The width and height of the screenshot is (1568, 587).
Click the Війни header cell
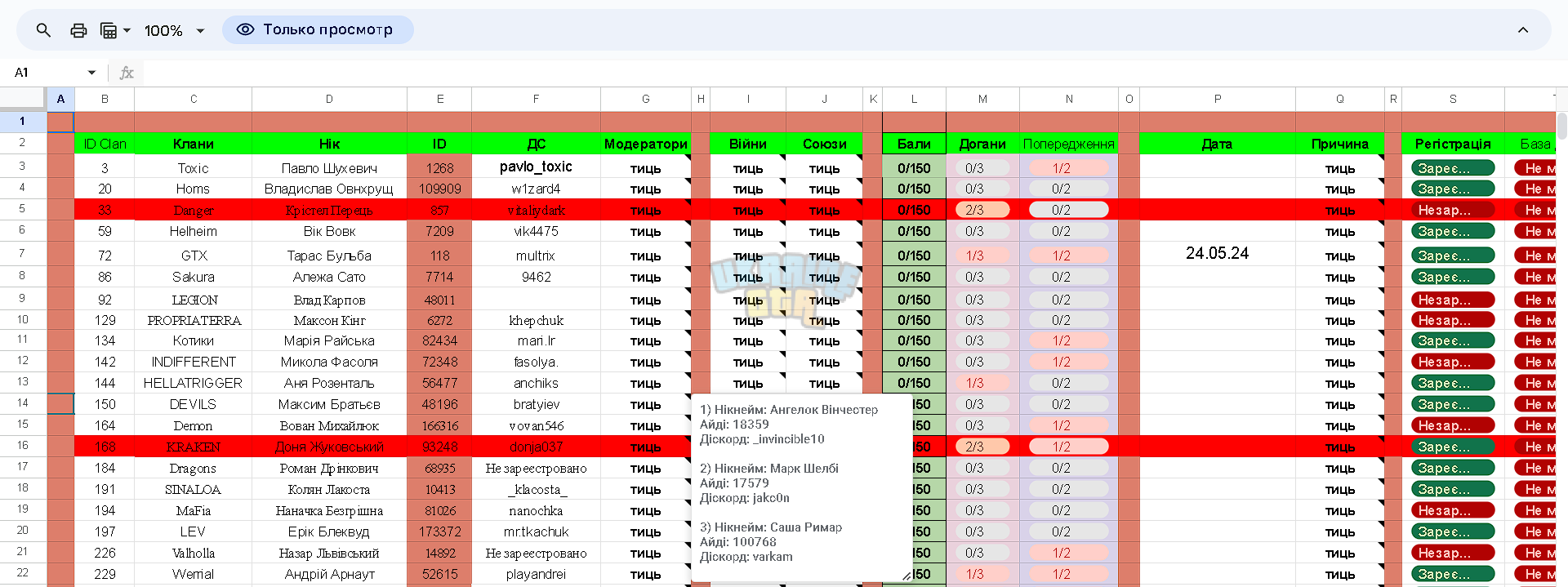pos(748,144)
